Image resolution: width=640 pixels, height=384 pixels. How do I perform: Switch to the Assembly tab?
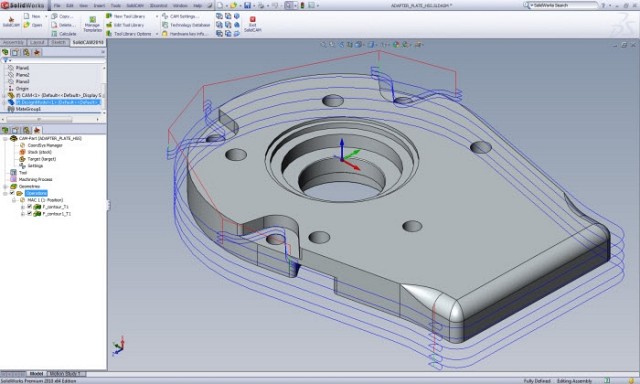click(13, 42)
